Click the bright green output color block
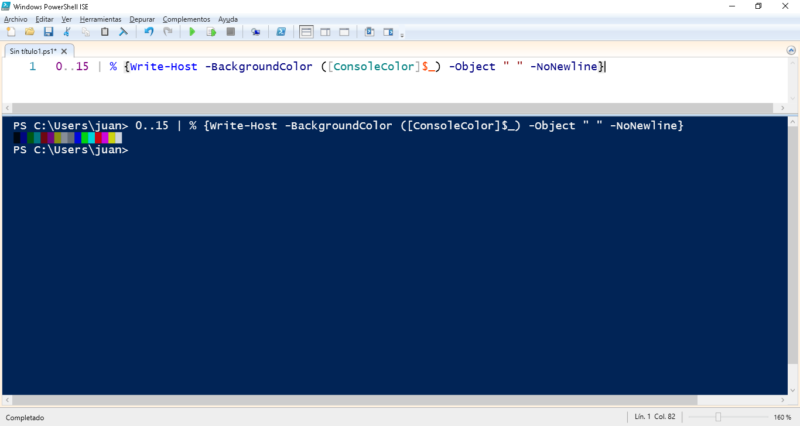The image size is (800, 426). point(85,138)
